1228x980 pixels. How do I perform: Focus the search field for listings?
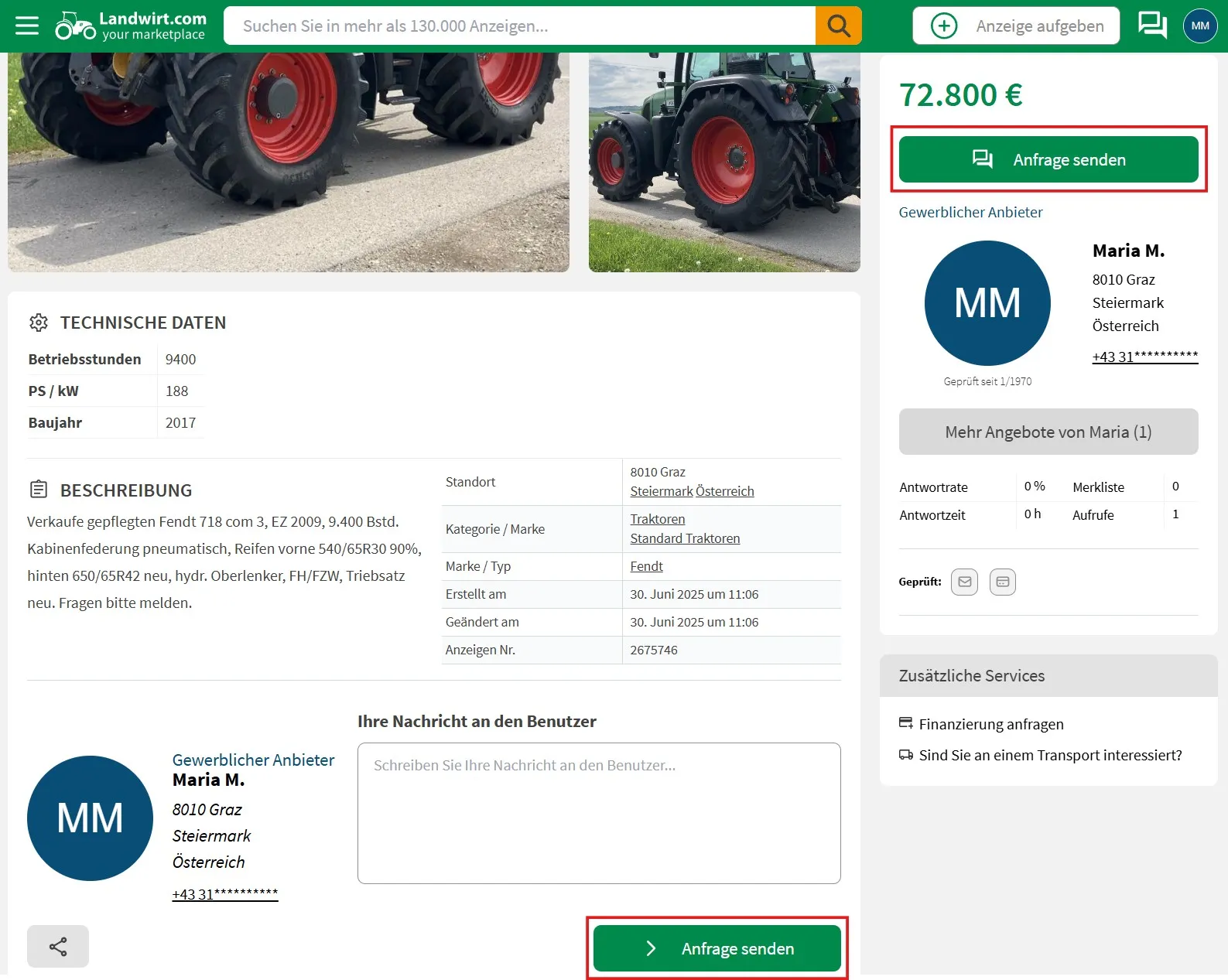[x=519, y=26]
